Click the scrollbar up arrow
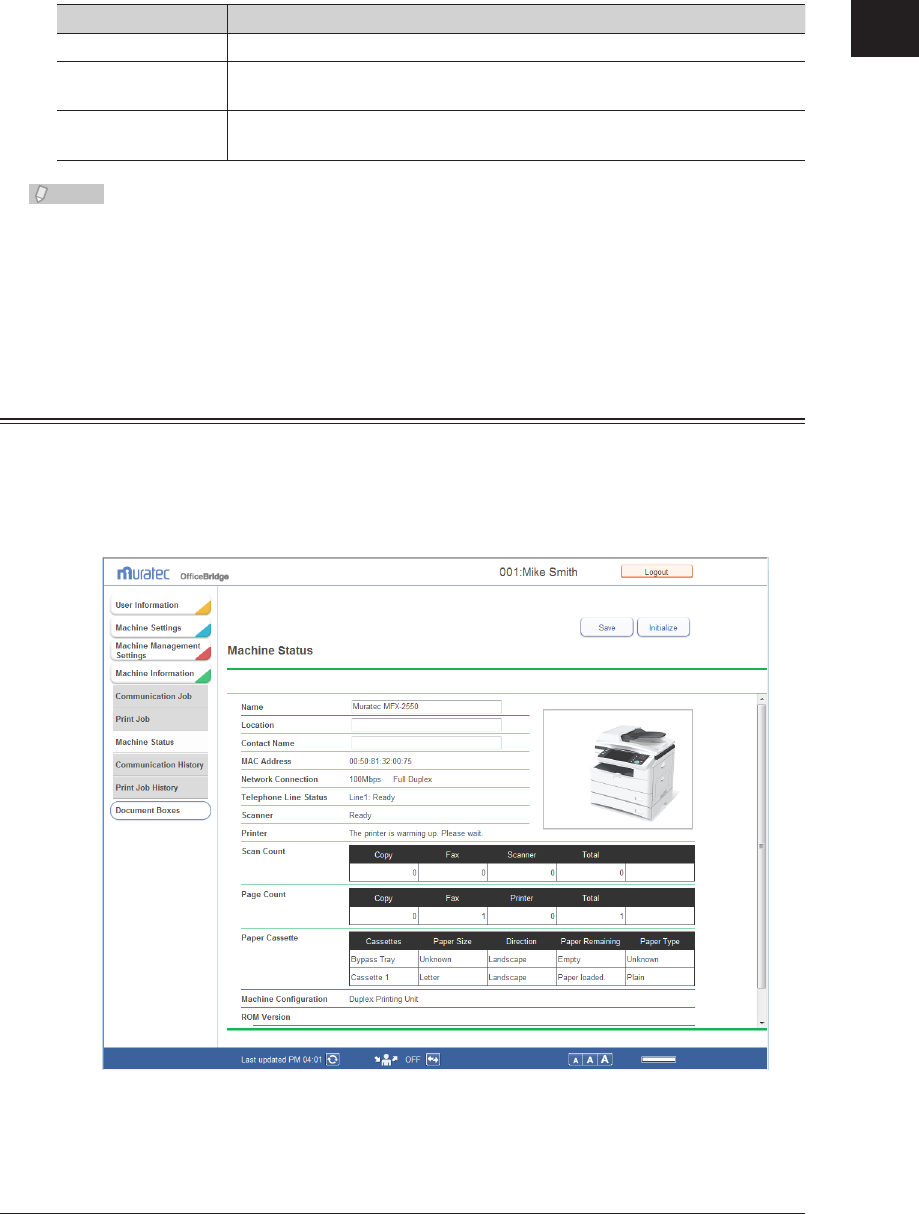This screenshot has width=919, height=1214. pos(762,698)
